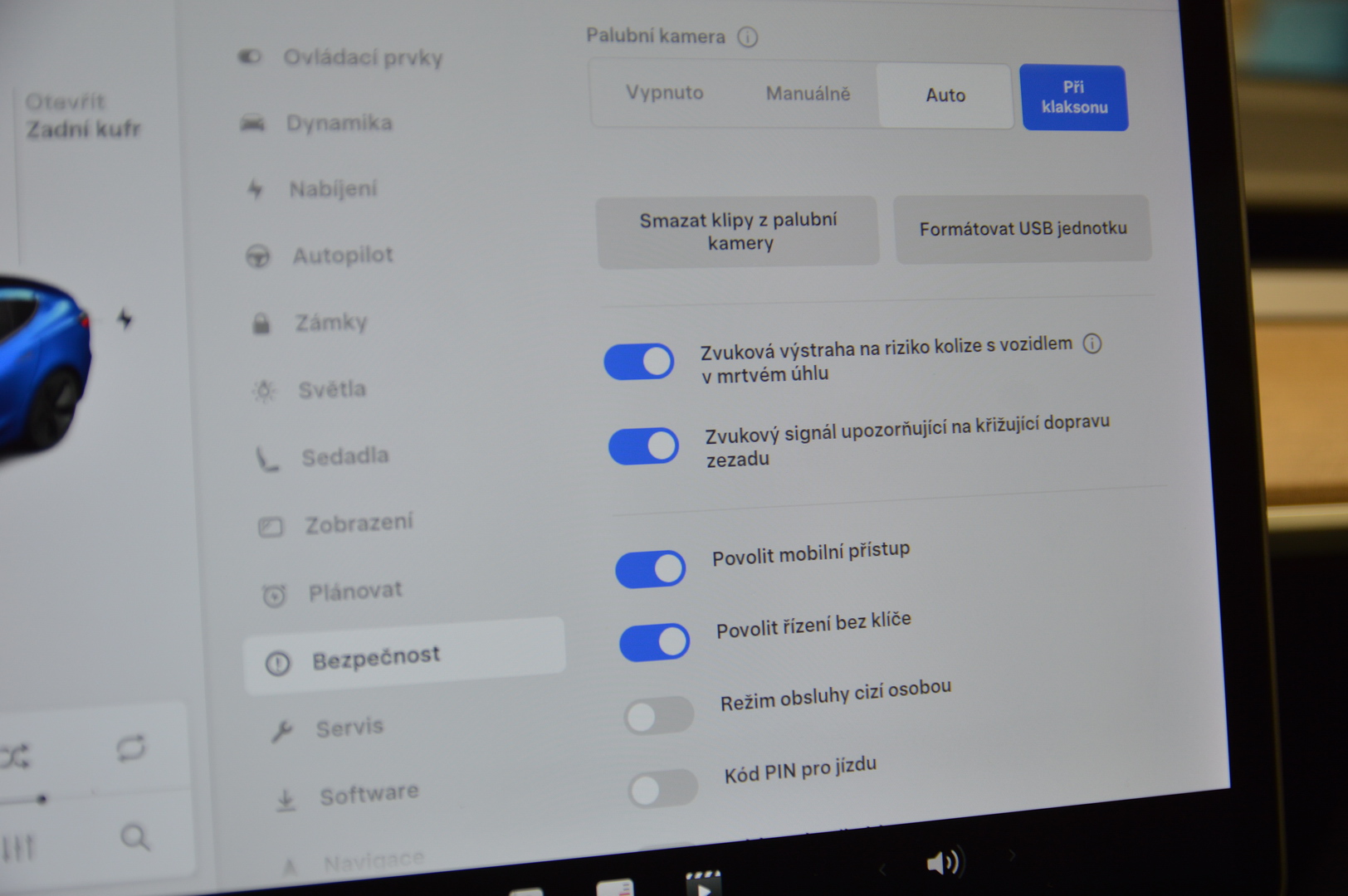The height and width of the screenshot is (896, 1348).
Task: Enable Kód PIN pro jízdu toggle
Action: pyautogui.click(x=662, y=789)
